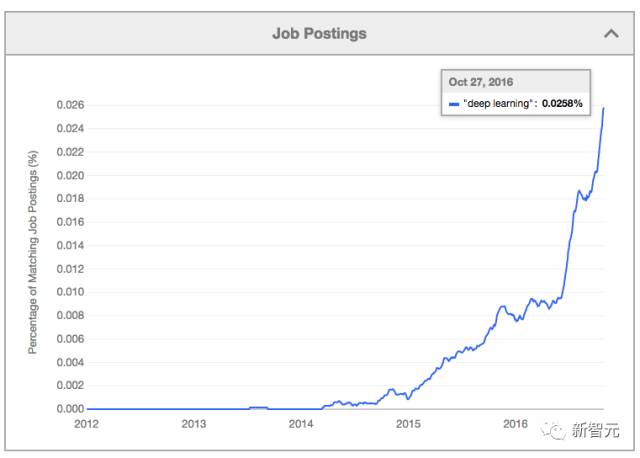The width and height of the screenshot is (640, 458).
Task: Collapse the Job Postings panel chevron
Action: pyautogui.click(x=611, y=33)
